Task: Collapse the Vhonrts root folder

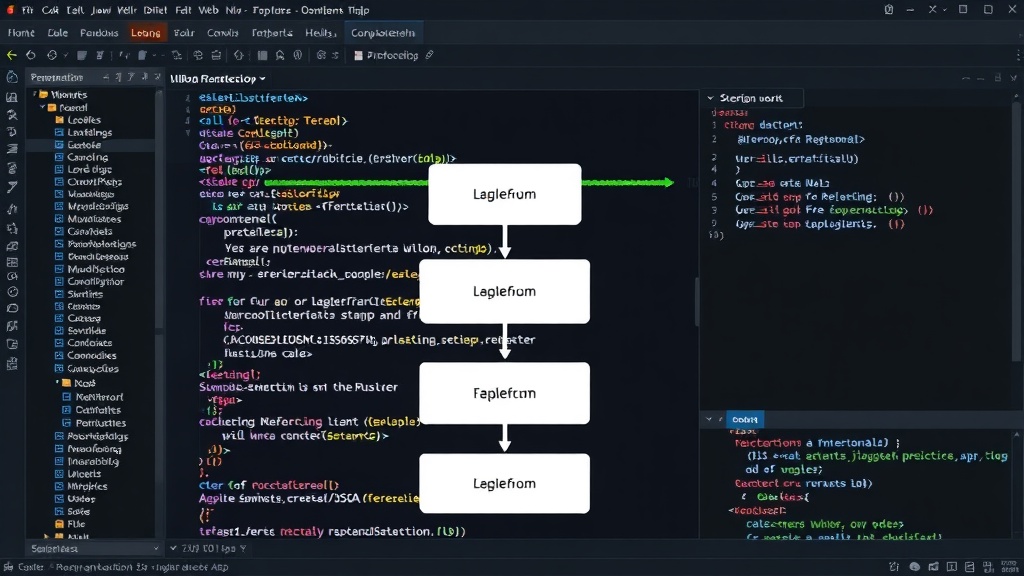Action: click(35, 95)
